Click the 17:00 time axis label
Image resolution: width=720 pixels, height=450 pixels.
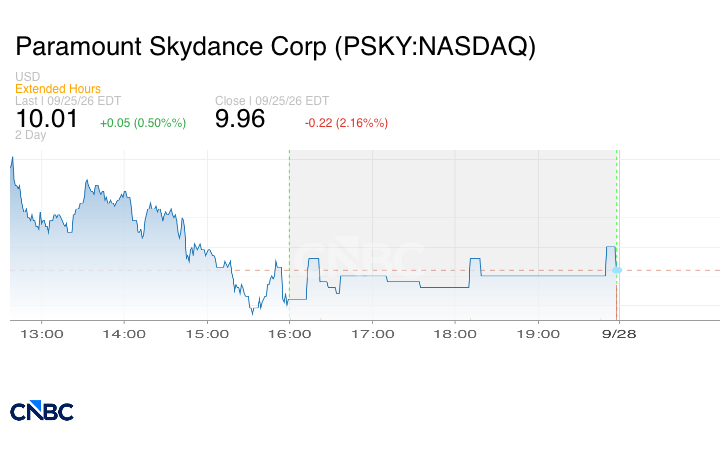click(x=372, y=334)
